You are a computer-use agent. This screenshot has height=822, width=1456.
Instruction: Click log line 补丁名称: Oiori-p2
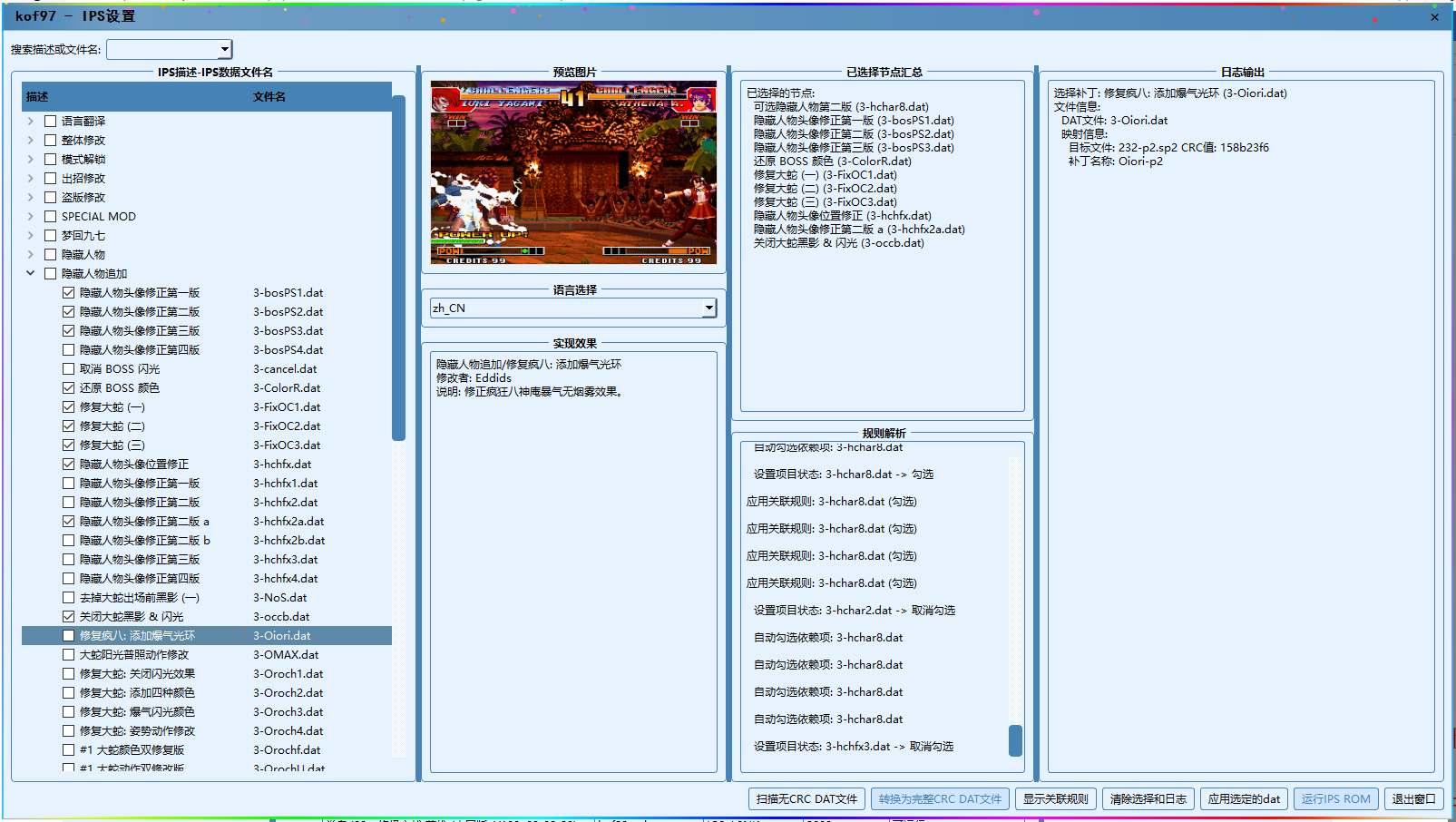click(1116, 161)
